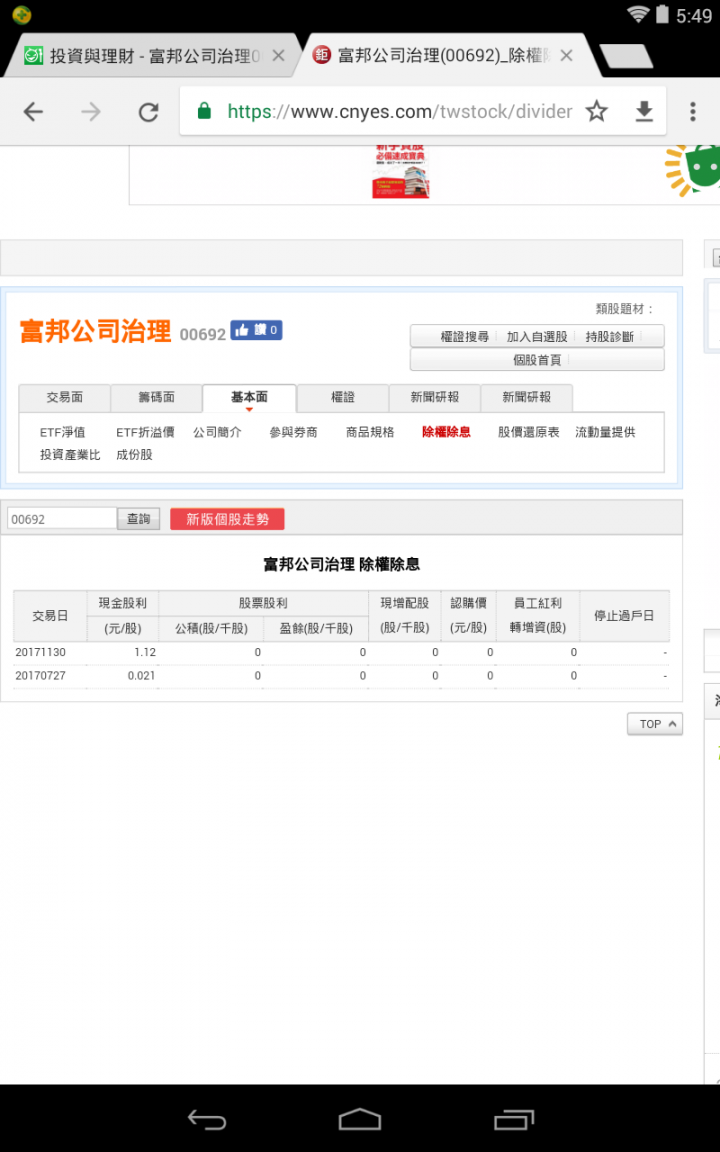
Task: Click the 現金股利 column header
Action: click(x=123, y=603)
